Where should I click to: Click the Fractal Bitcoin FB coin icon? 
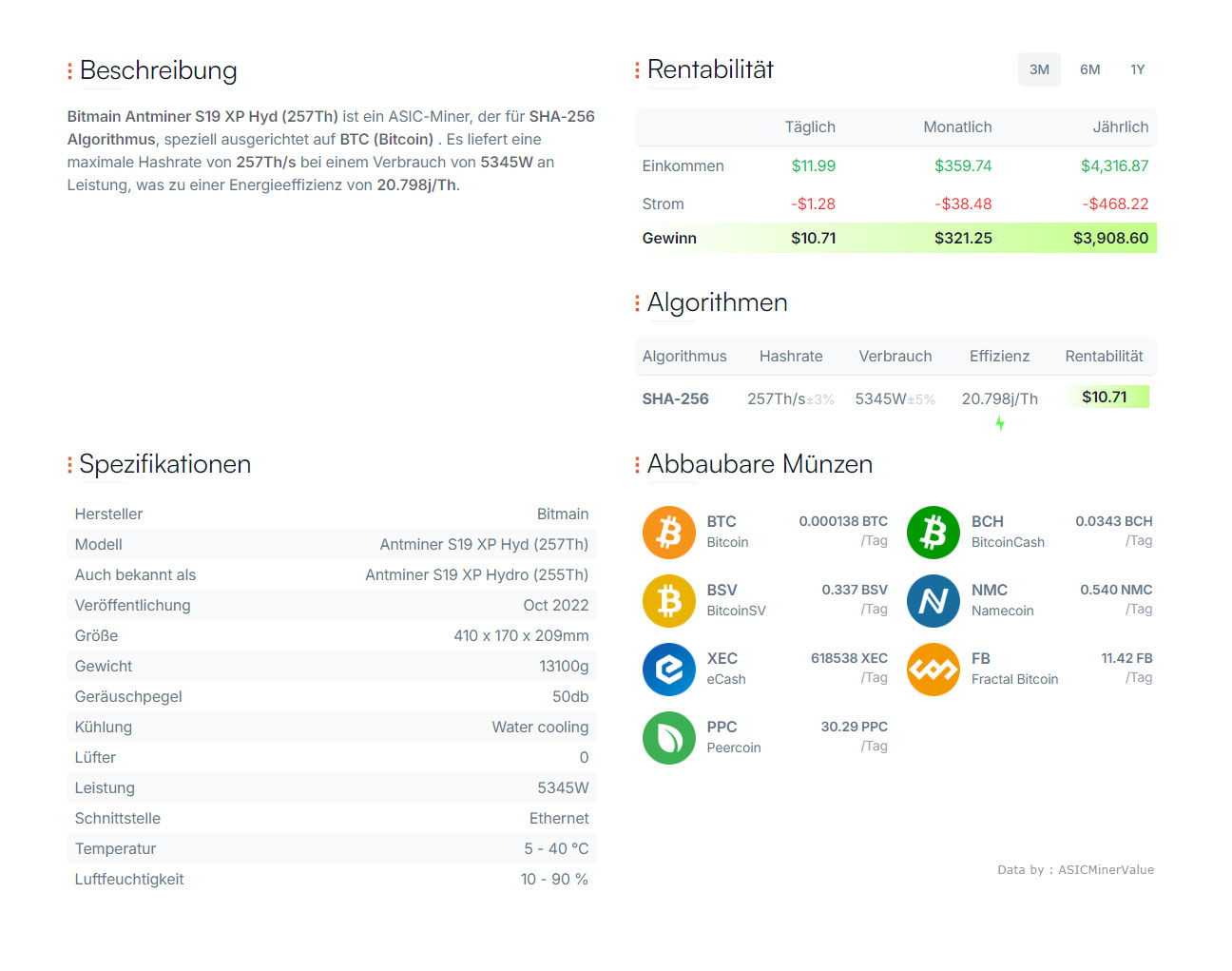point(934,670)
